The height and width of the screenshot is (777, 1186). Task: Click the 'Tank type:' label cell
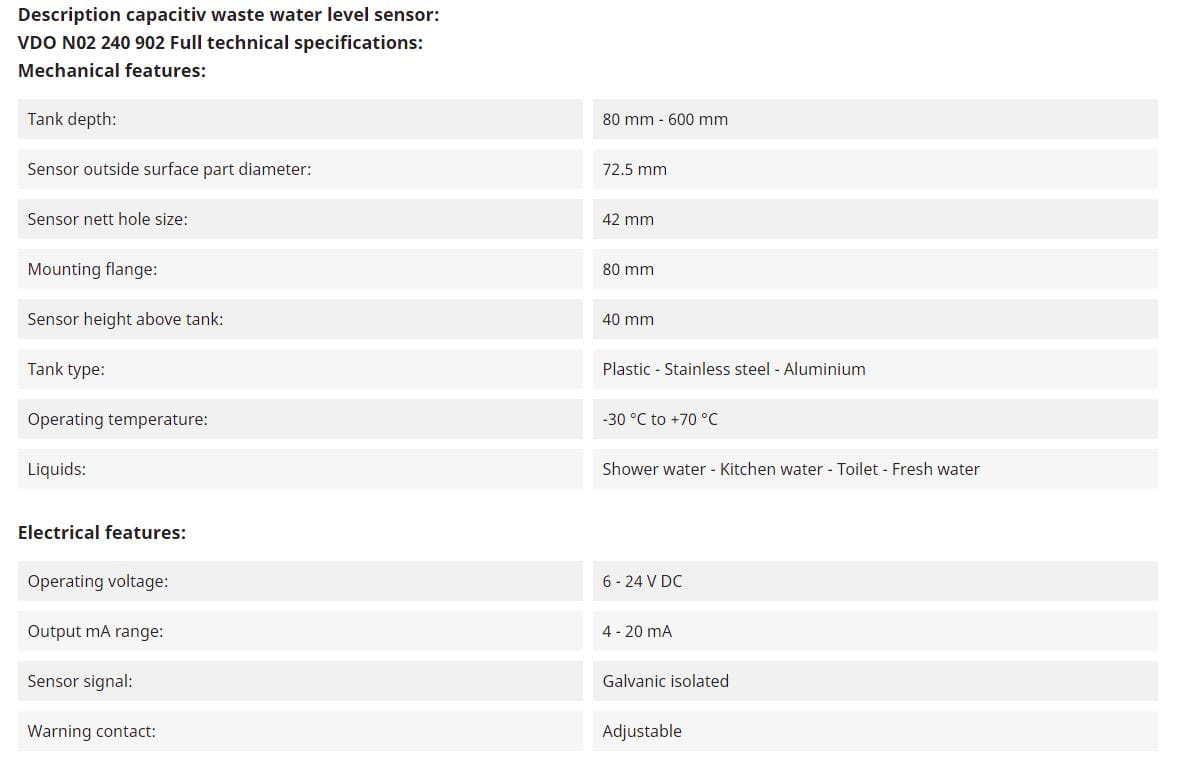(66, 369)
